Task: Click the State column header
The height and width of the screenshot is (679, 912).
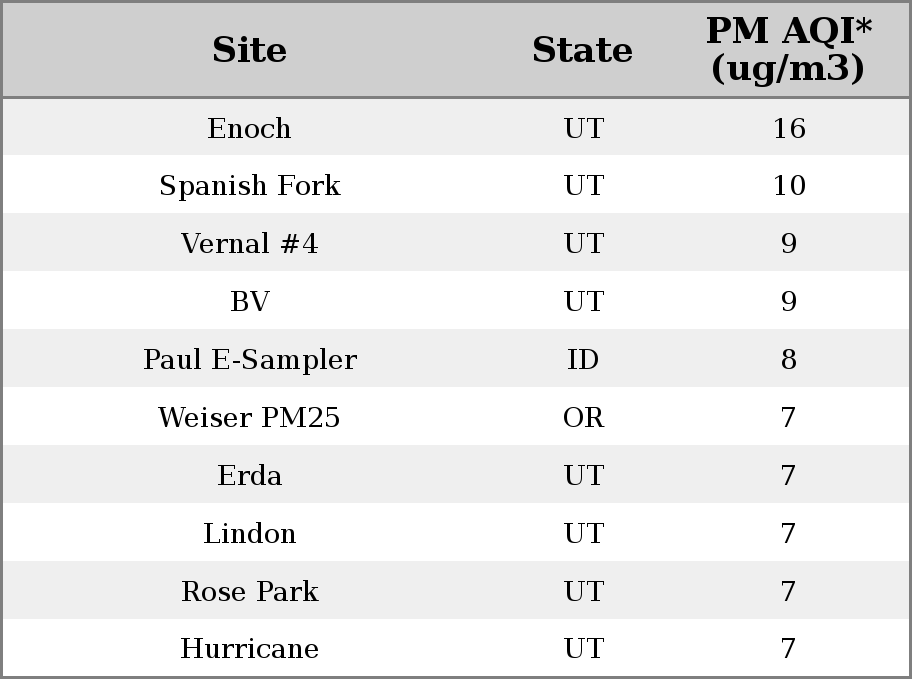Action: tap(583, 50)
